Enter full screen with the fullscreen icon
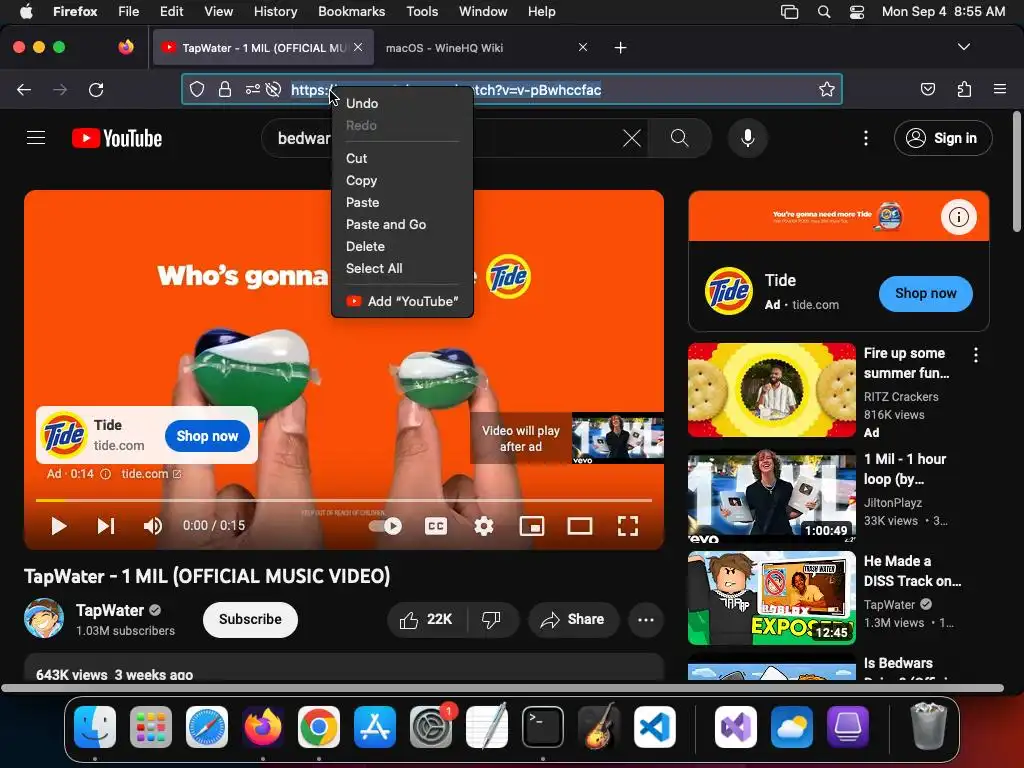This screenshot has height=768, width=1024. 628,526
